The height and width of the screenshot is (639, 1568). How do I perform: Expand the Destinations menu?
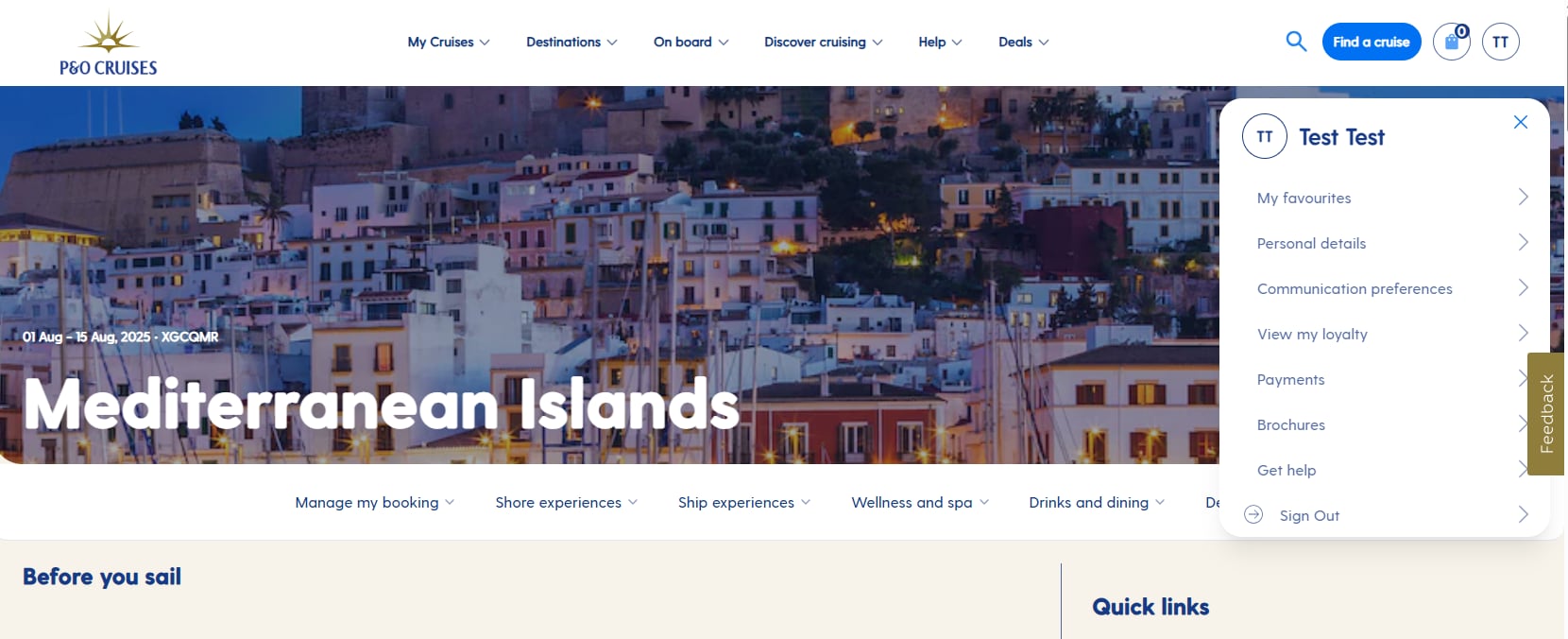click(x=571, y=42)
